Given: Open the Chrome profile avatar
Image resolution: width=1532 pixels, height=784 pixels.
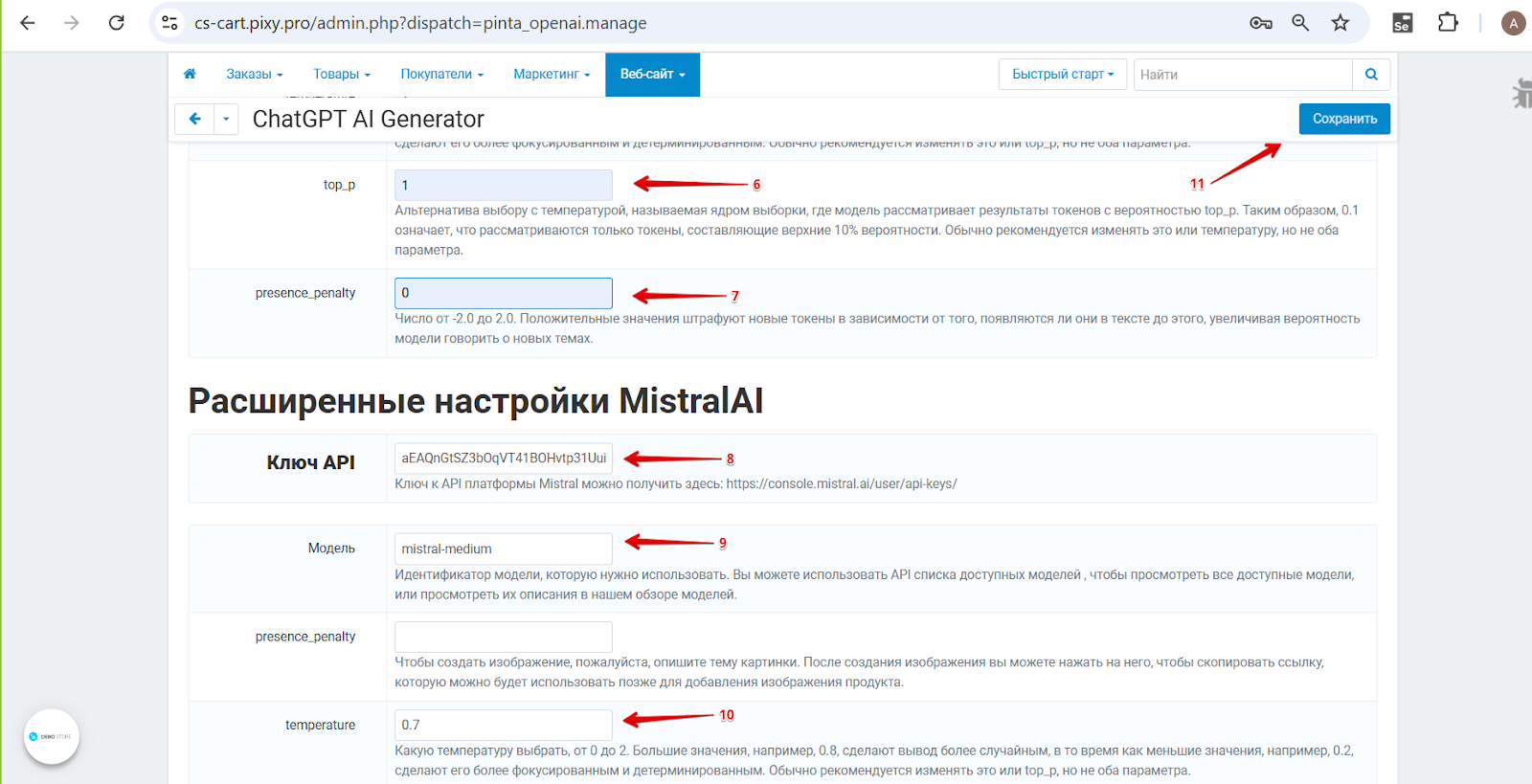Looking at the screenshot, I should coord(1513,23).
